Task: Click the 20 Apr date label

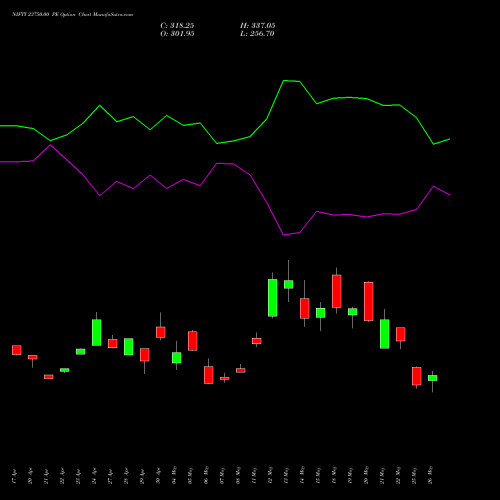Action: 30,476
